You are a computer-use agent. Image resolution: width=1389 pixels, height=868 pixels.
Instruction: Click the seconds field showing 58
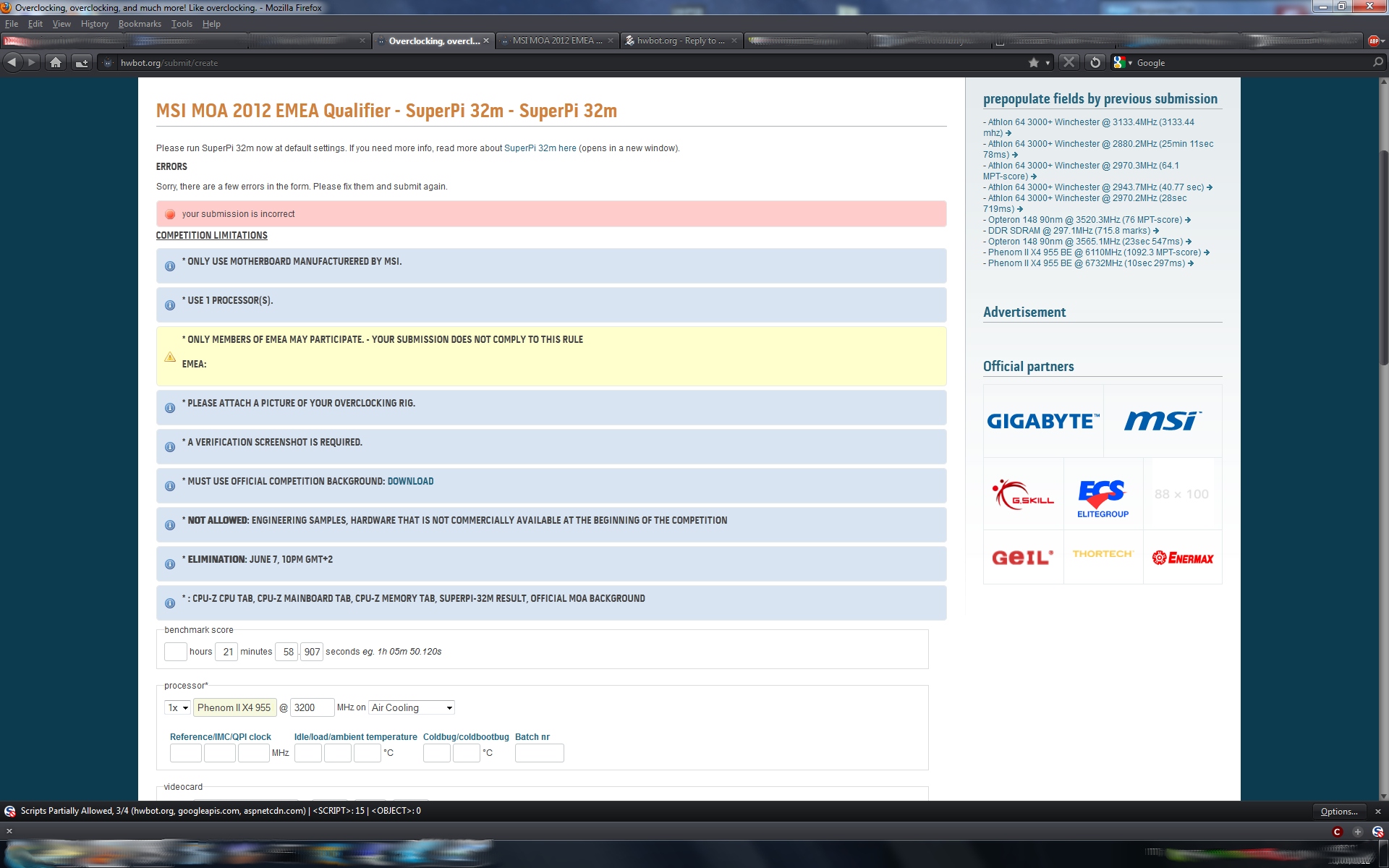coord(286,652)
